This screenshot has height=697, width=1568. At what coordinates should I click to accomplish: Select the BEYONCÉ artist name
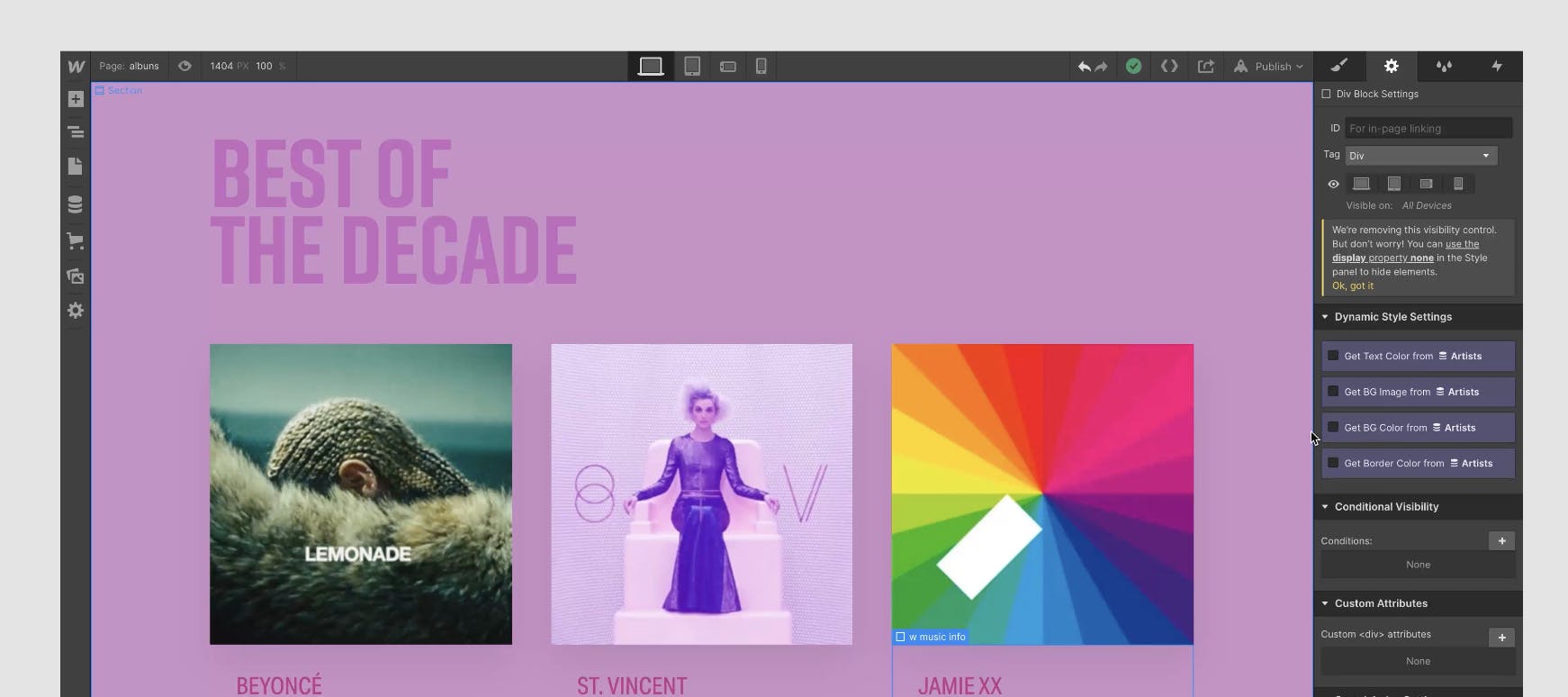click(279, 685)
